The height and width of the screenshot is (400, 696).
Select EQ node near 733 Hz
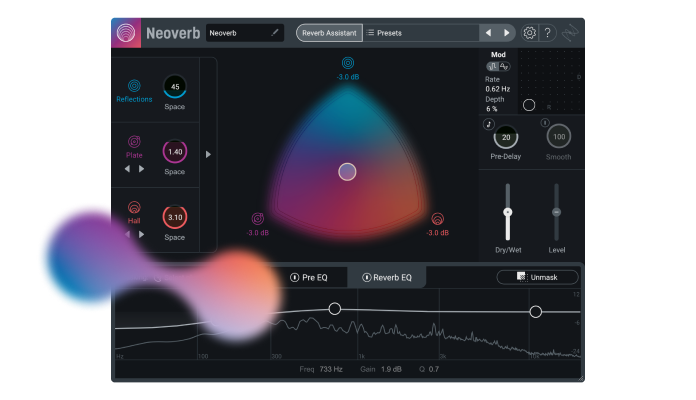[x=335, y=309]
